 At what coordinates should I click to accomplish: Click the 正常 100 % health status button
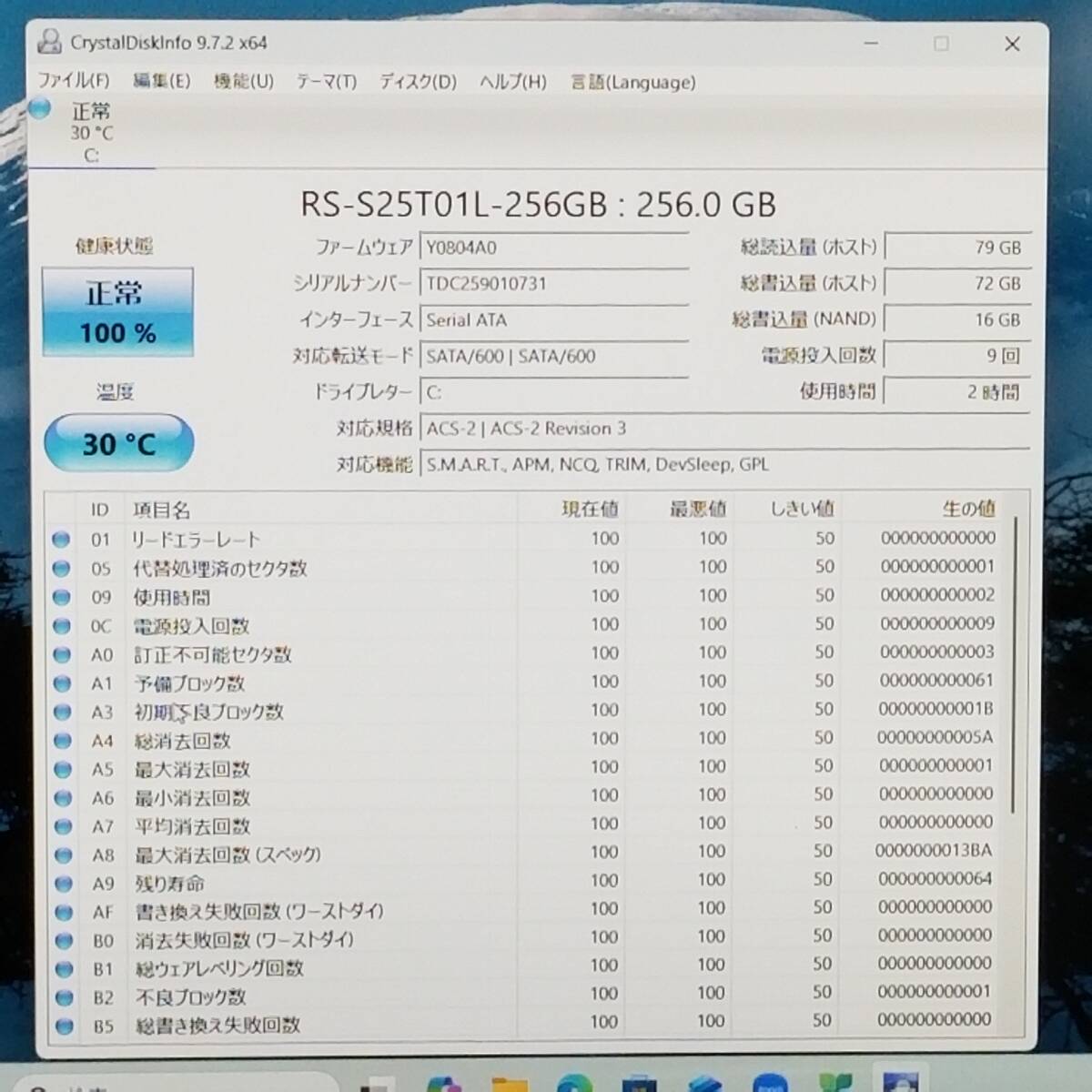[117, 311]
